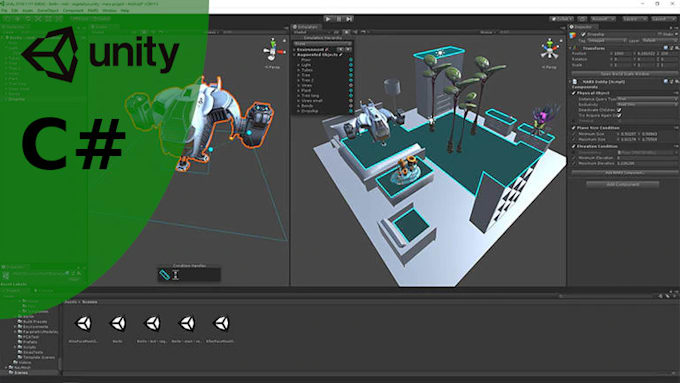This screenshot has width=680, height=383.
Task: Toggle Dropship status dot in hierarchy
Action: point(350,111)
